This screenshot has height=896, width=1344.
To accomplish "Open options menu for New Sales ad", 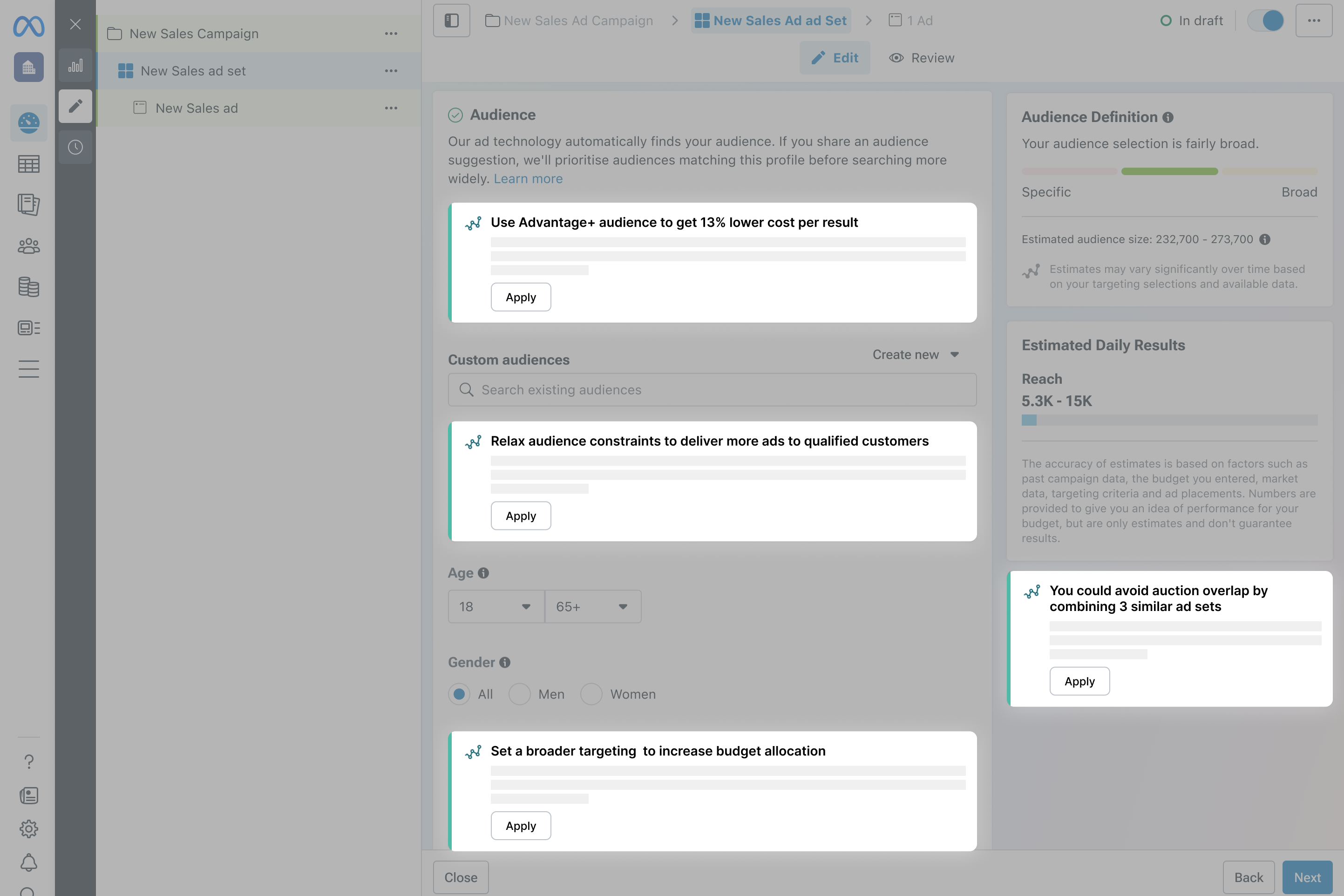I will point(391,108).
